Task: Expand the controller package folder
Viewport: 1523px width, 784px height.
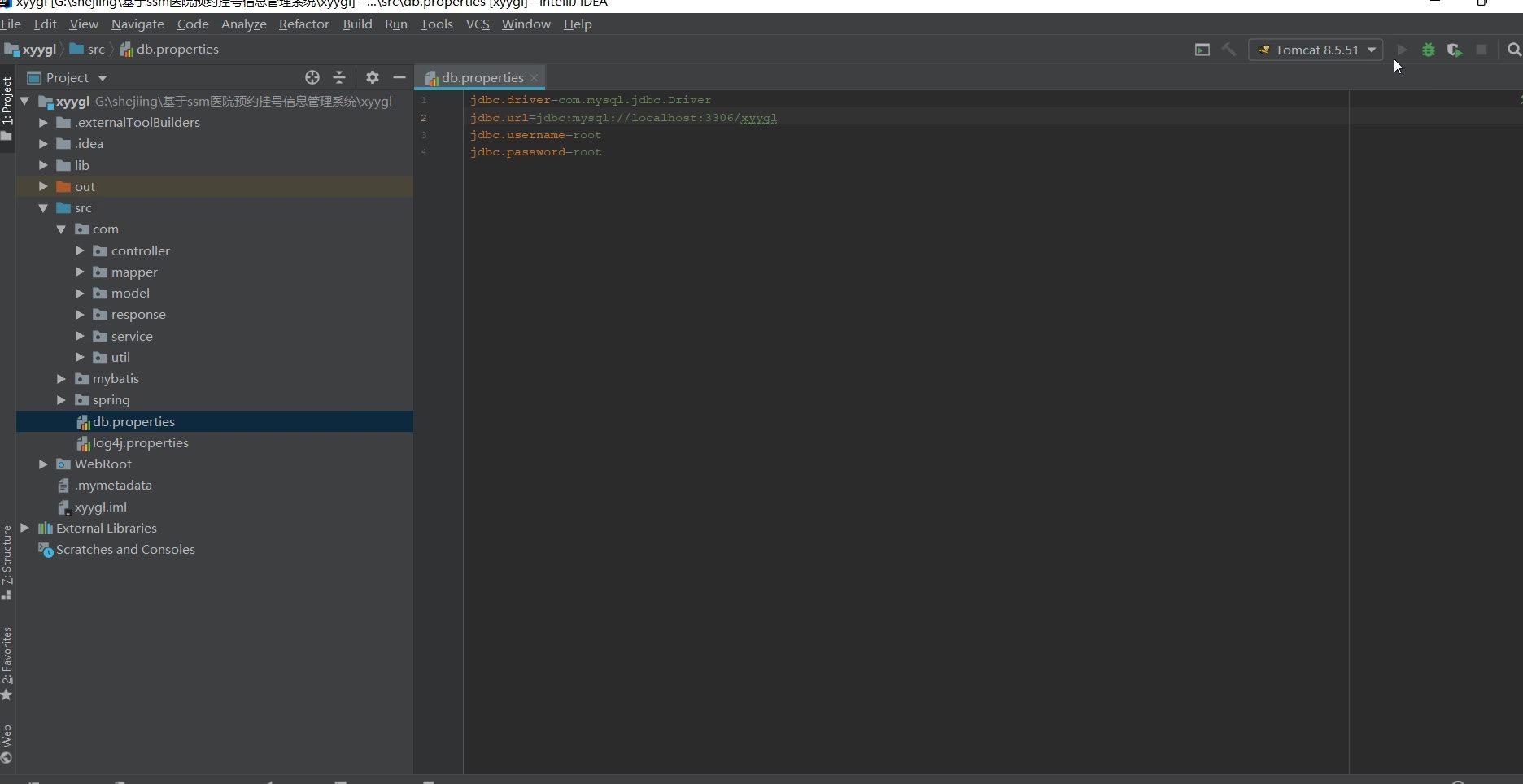Action: coord(80,250)
